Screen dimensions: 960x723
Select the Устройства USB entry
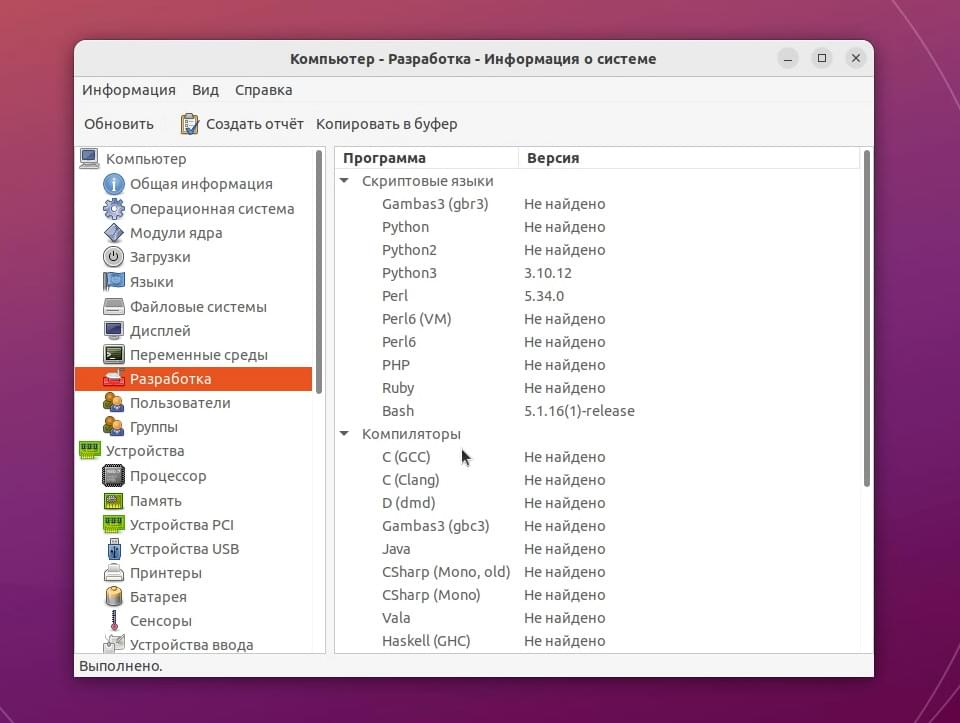[184, 549]
